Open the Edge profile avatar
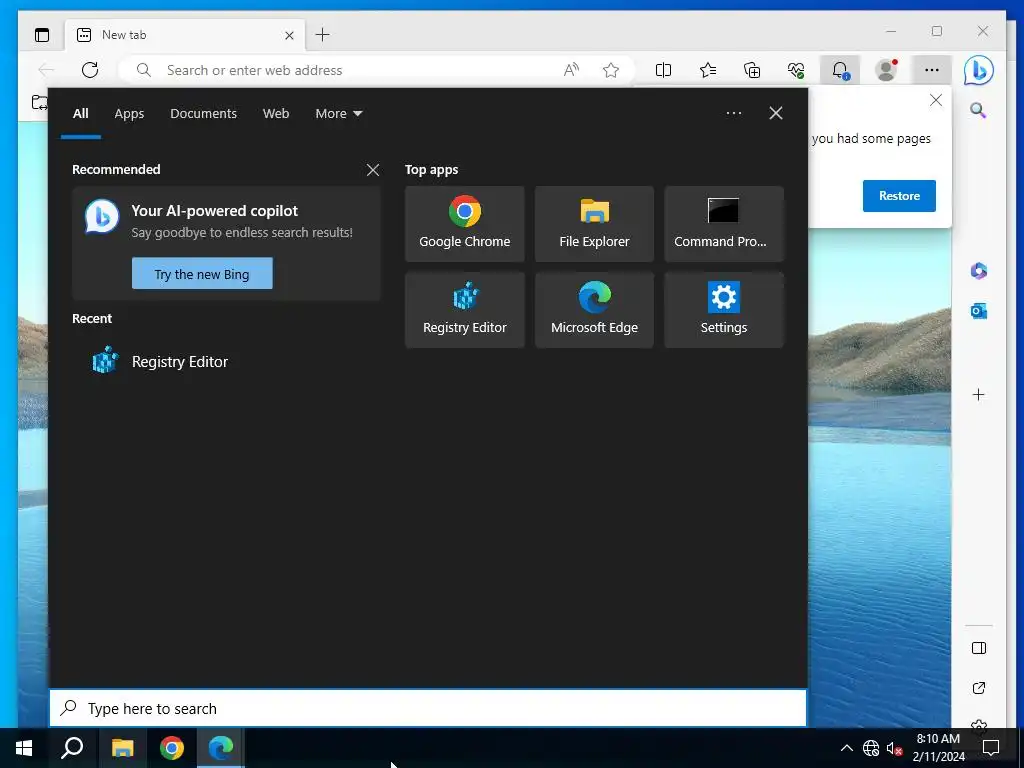Image resolution: width=1024 pixels, height=768 pixels. (x=886, y=70)
